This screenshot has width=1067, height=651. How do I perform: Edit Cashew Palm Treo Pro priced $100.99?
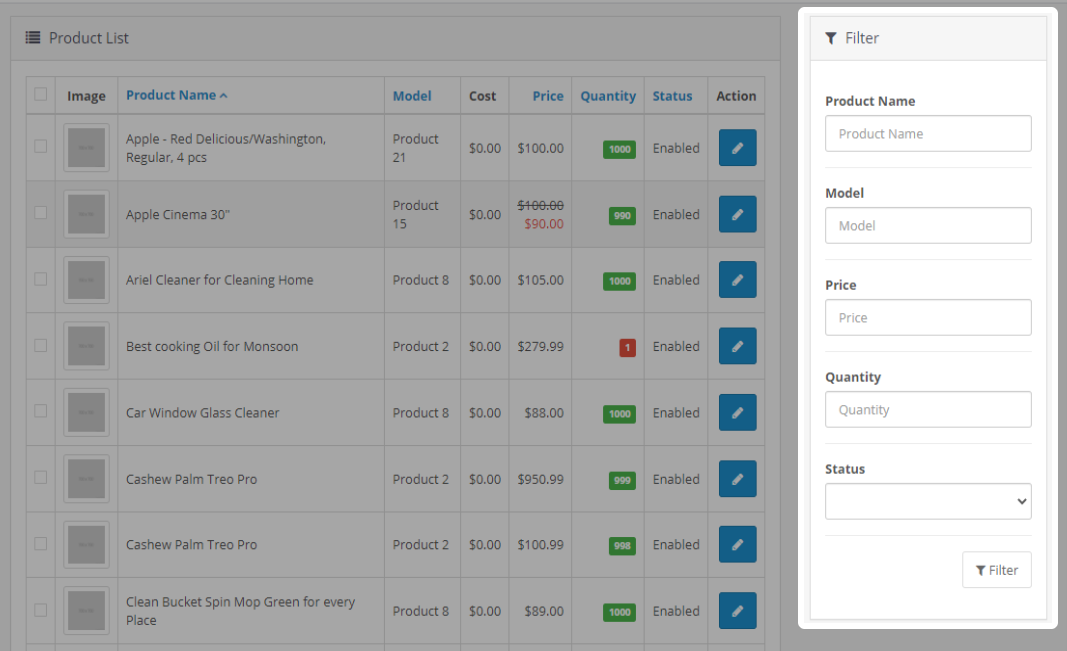pyautogui.click(x=737, y=545)
